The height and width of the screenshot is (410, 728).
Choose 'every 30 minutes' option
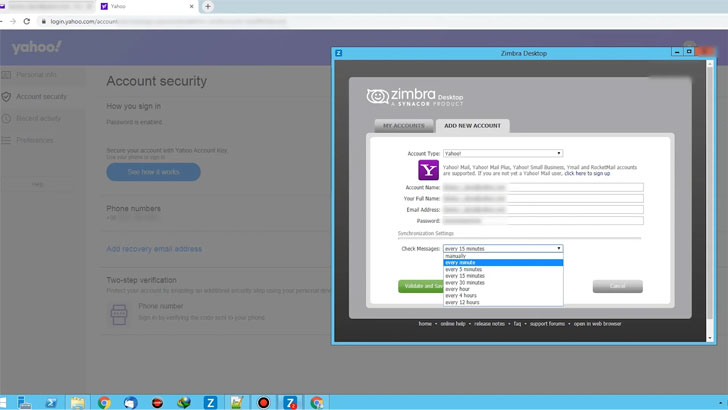tap(503, 282)
